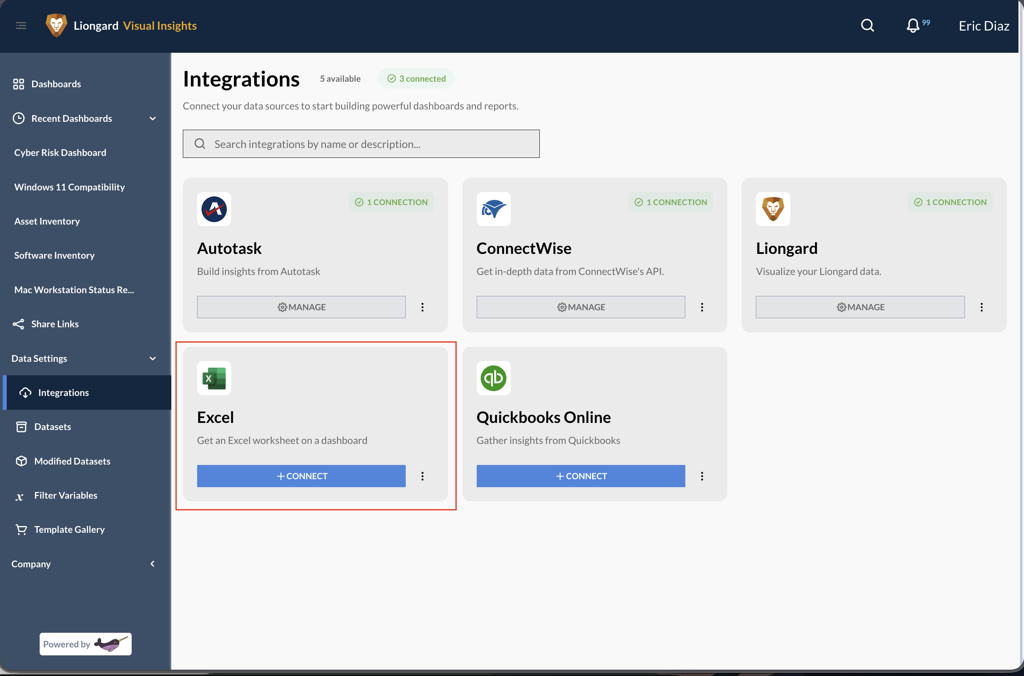This screenshot has width=1024, height=676.
Task: Click Liongard card 1 Connection badge
Action: click(x=950, y=202)
